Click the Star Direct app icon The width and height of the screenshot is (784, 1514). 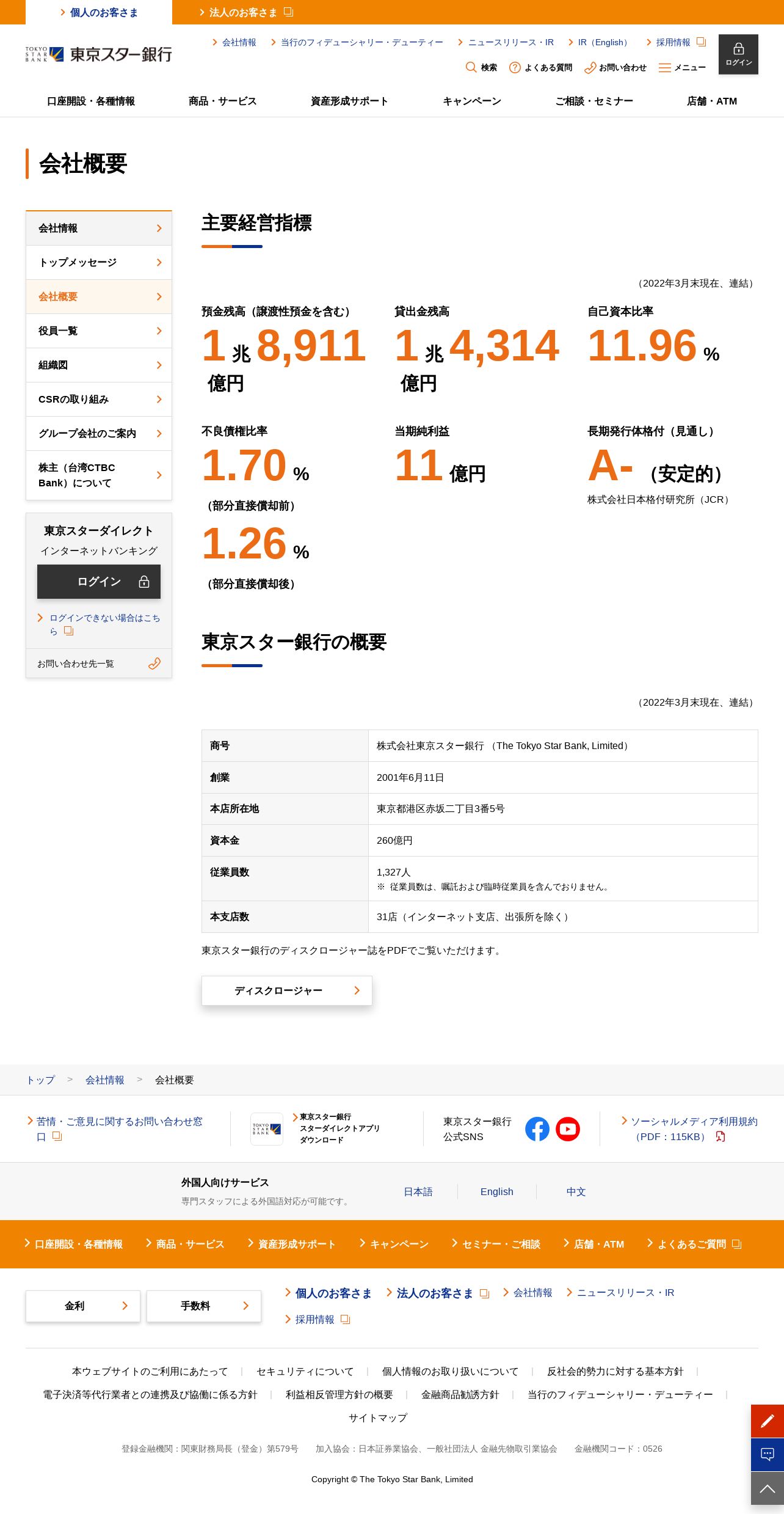tap(267, 1129)
